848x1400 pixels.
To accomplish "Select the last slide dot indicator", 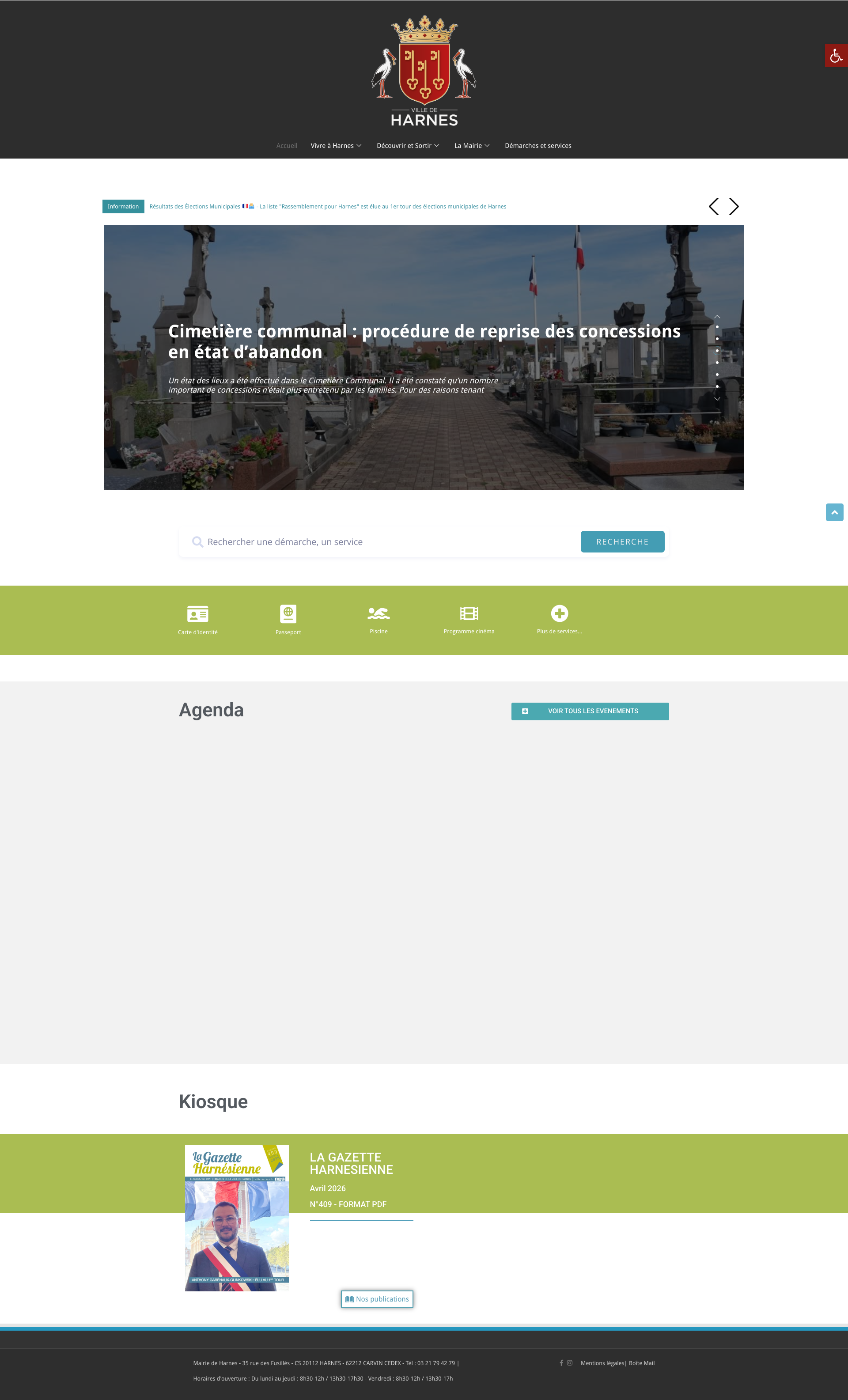I will point(717,386).
